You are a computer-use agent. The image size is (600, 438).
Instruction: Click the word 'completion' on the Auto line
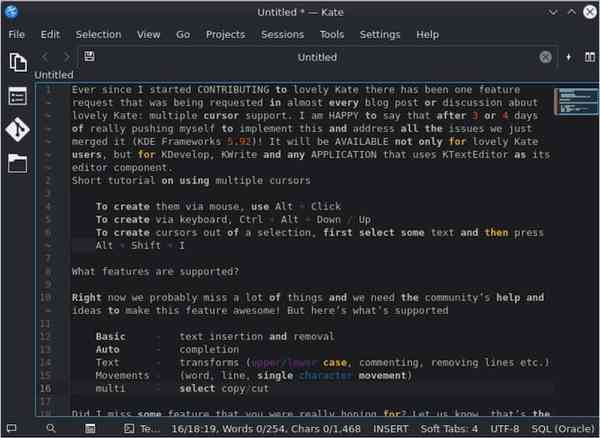coord(209,350)
